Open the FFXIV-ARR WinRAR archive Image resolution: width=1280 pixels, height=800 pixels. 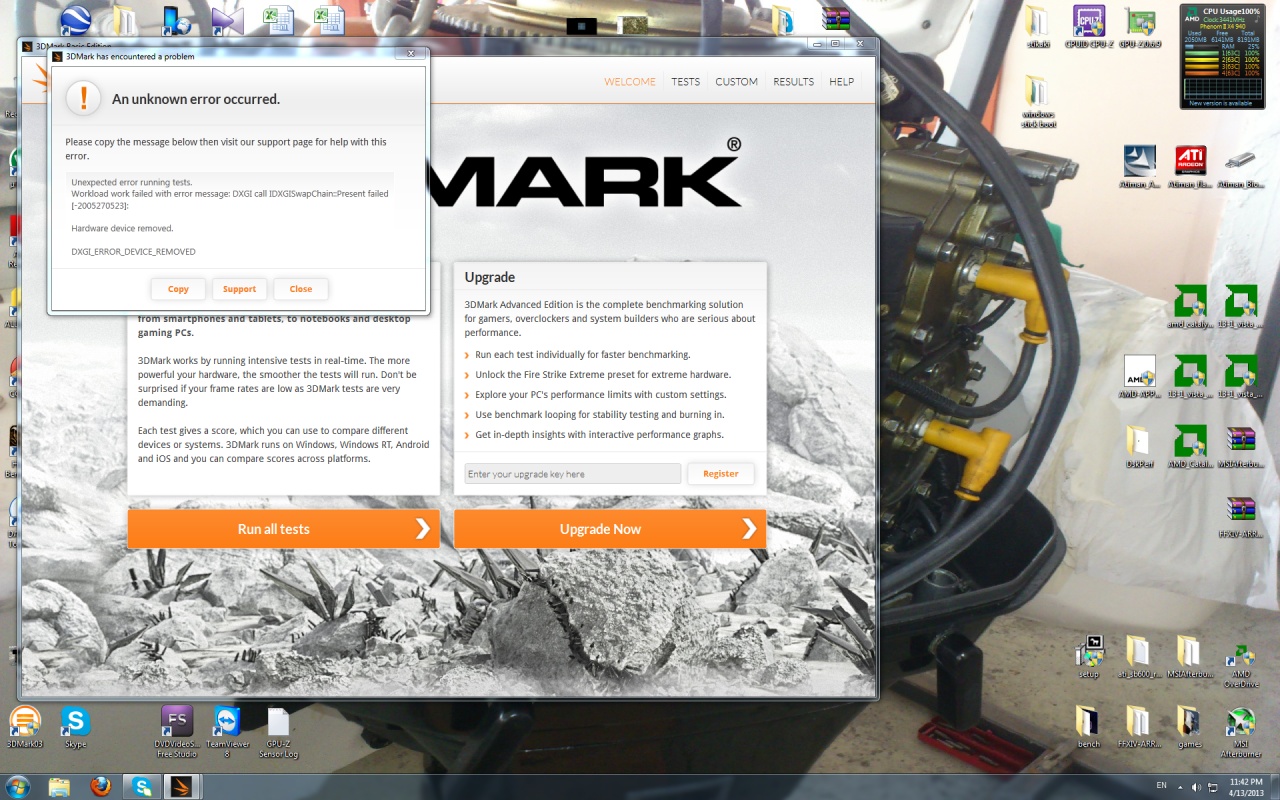click(x=1241, y=516)
